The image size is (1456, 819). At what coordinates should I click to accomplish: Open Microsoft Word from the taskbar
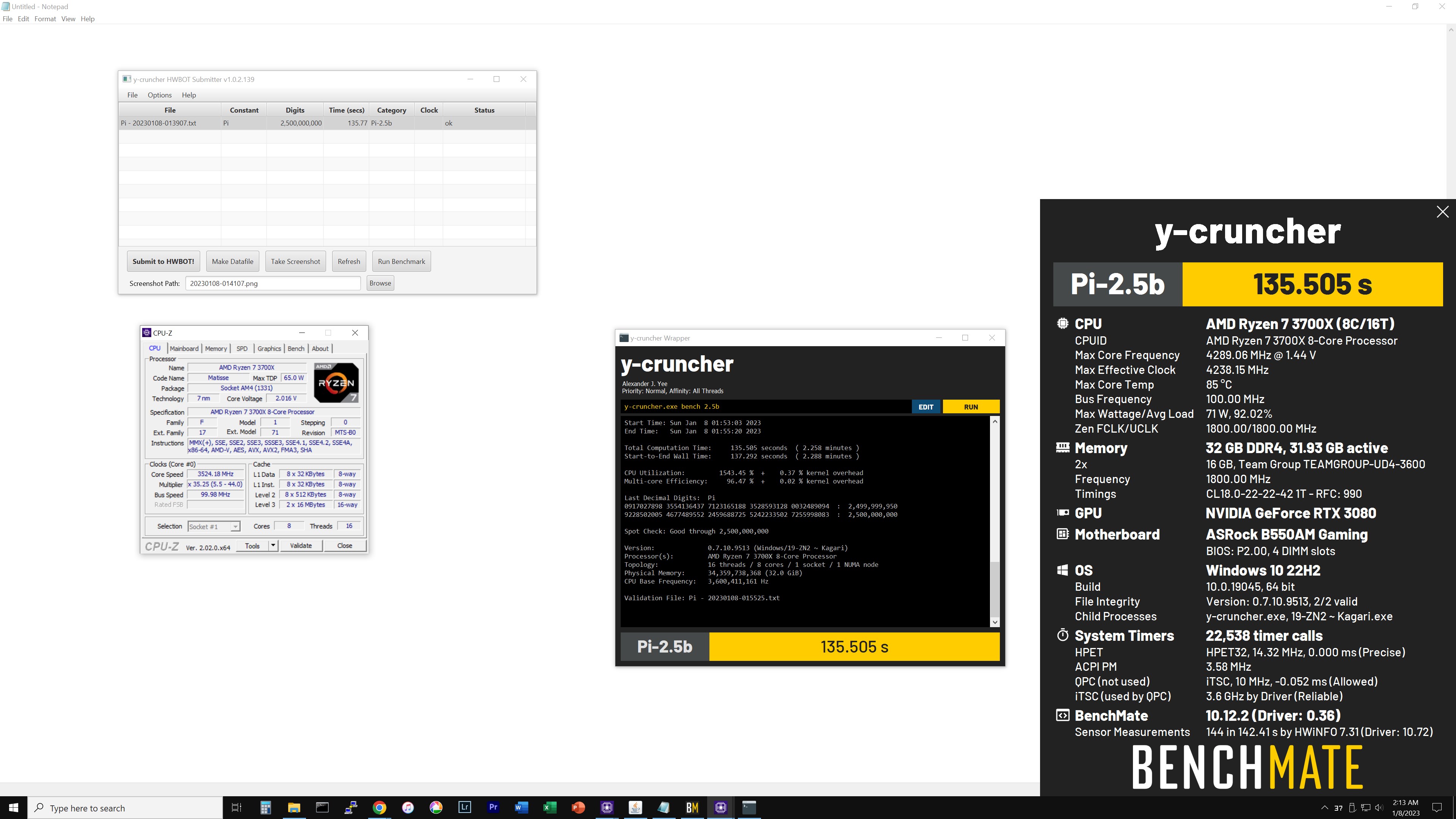pyautogui.click(x=522, y=807)
